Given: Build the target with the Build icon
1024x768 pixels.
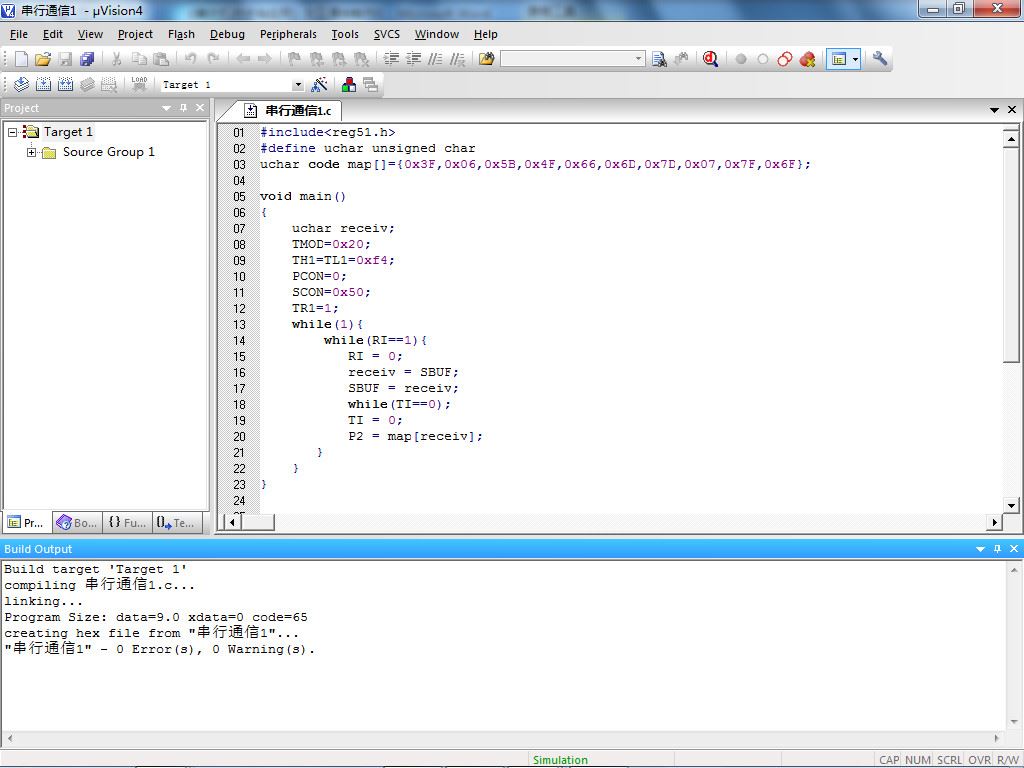Looking at the screenshot, I should click(44, 84).
